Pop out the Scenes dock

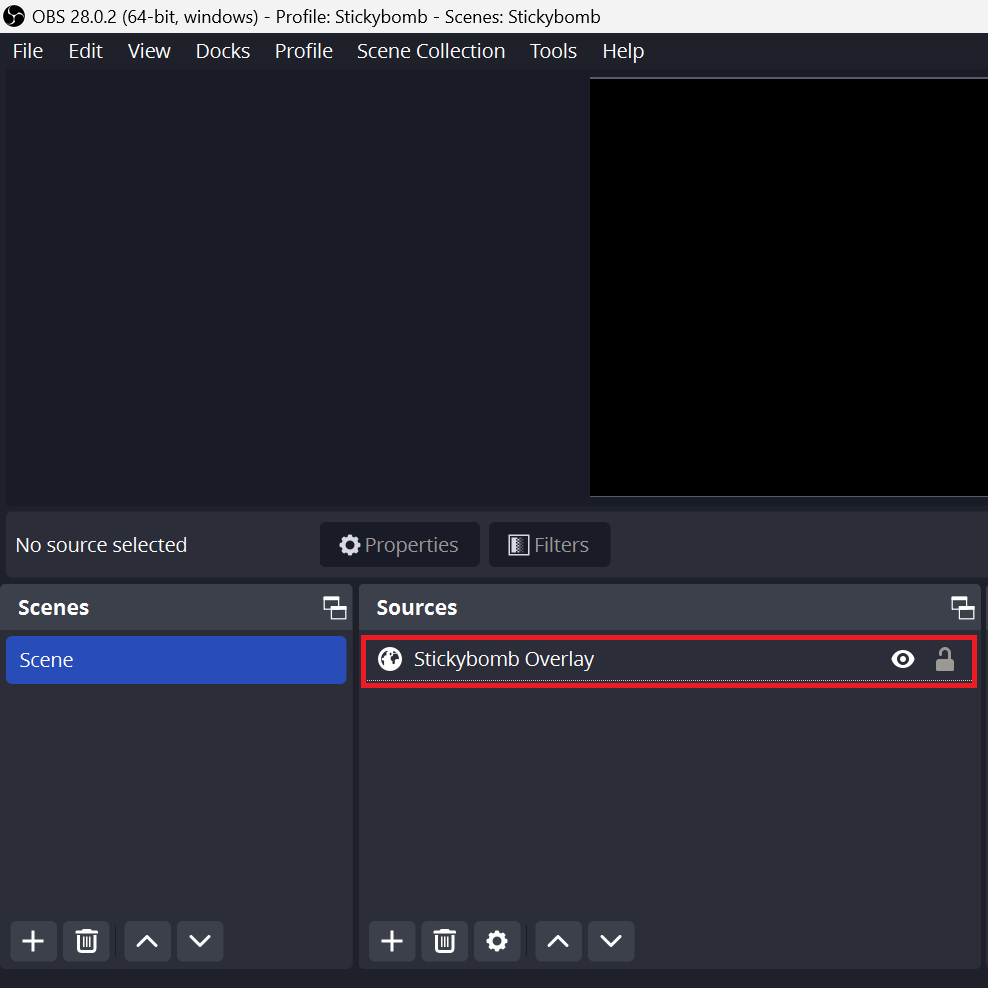[x=335, y=607]
